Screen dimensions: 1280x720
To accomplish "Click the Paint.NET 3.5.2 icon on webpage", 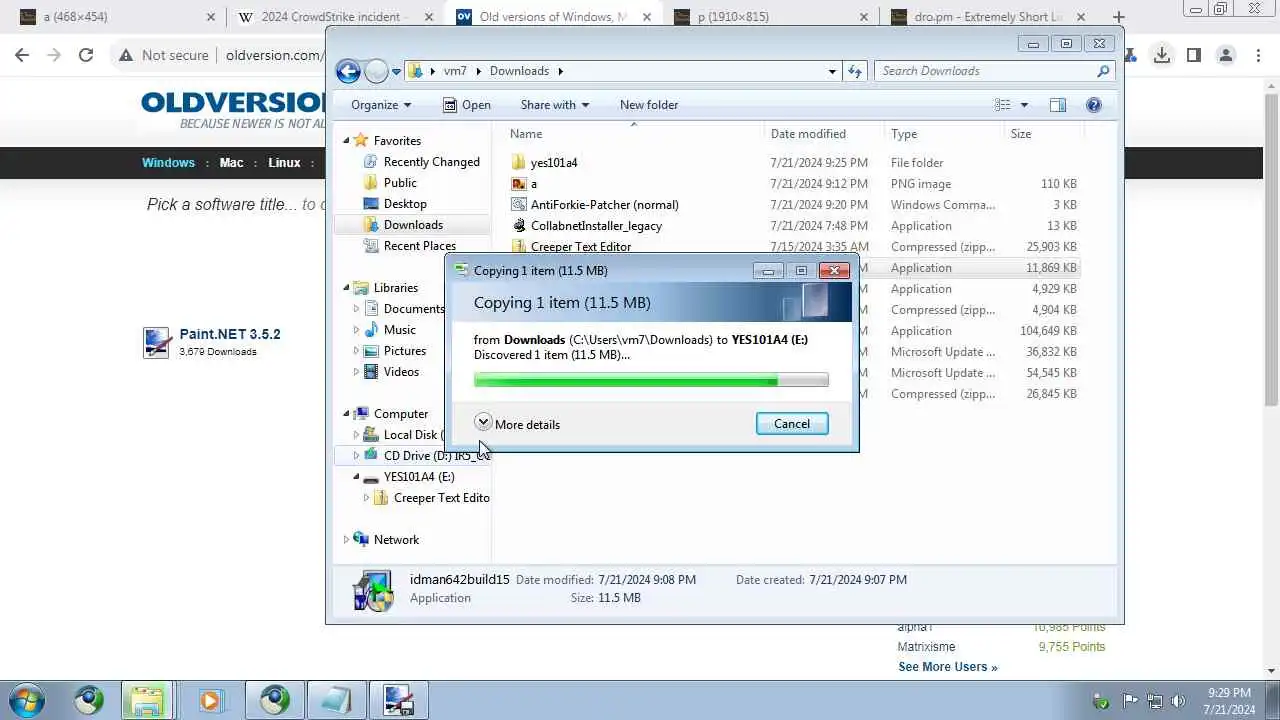I will click(156, 342).
